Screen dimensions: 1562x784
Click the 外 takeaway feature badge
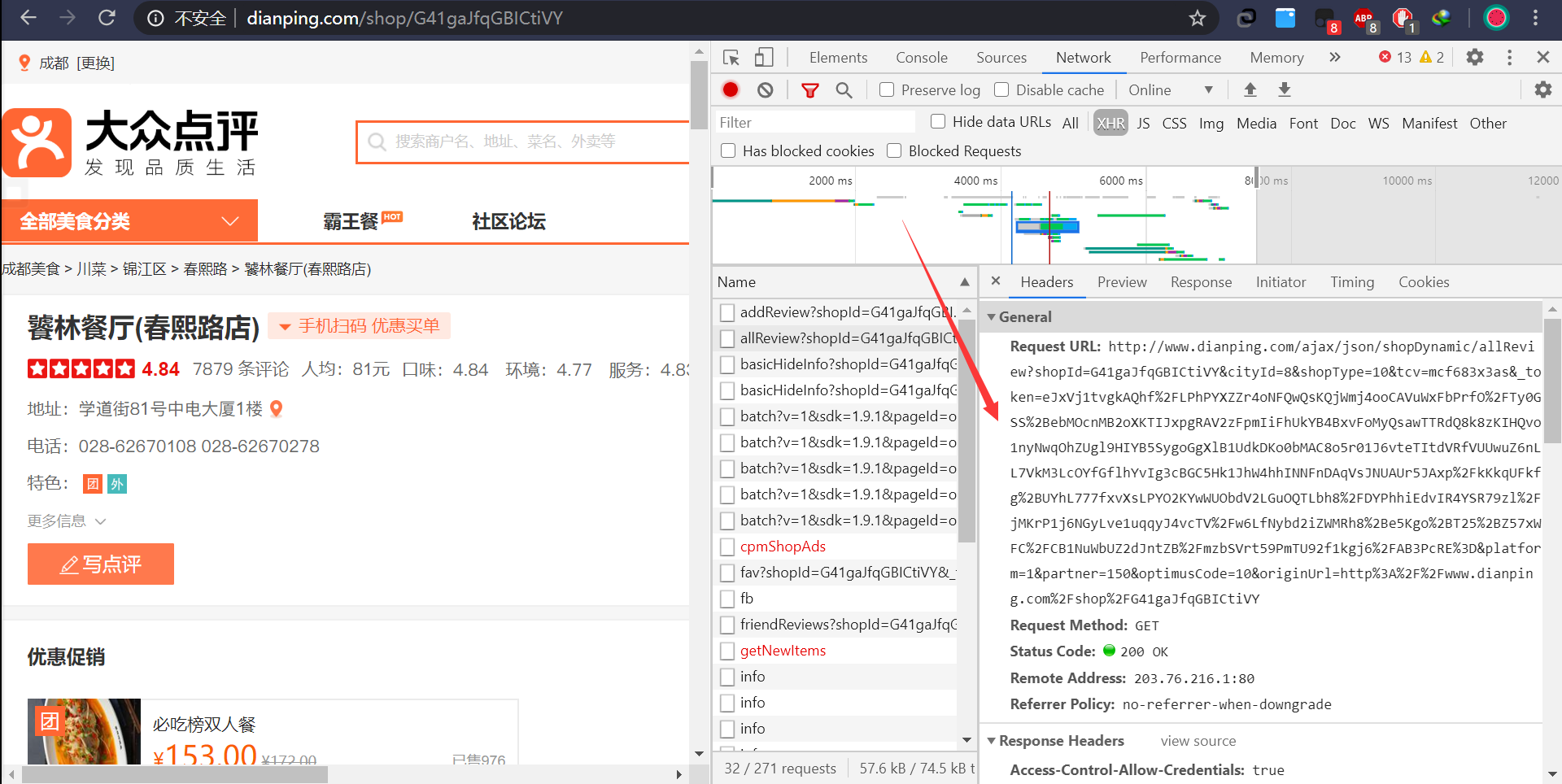pyautogui.click(x=117, y=484)
